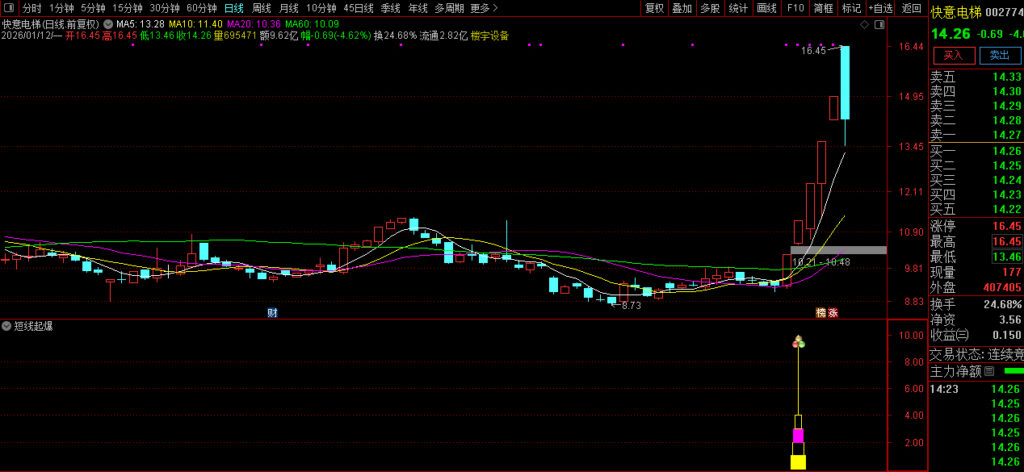Click the tall cyan candlestick at 16.45
1024x472 pixels.
pos(845,82)
